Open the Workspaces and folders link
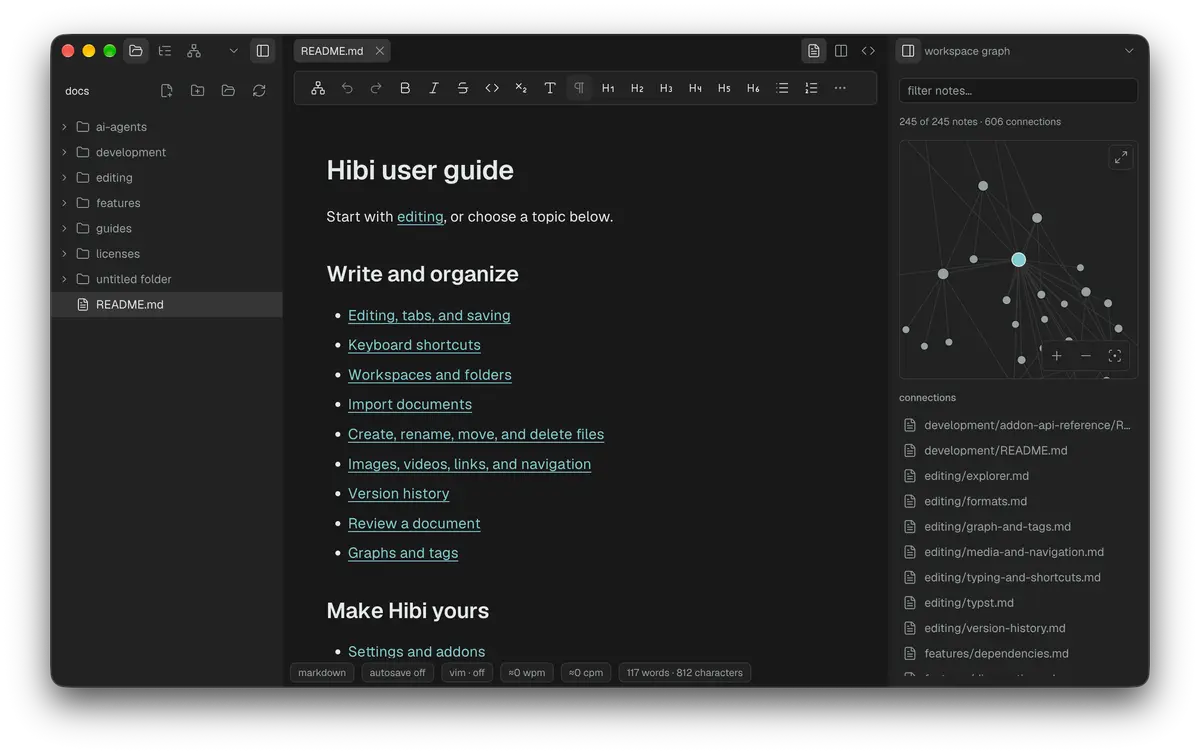Screen dimensions: 1200x754 430,375
